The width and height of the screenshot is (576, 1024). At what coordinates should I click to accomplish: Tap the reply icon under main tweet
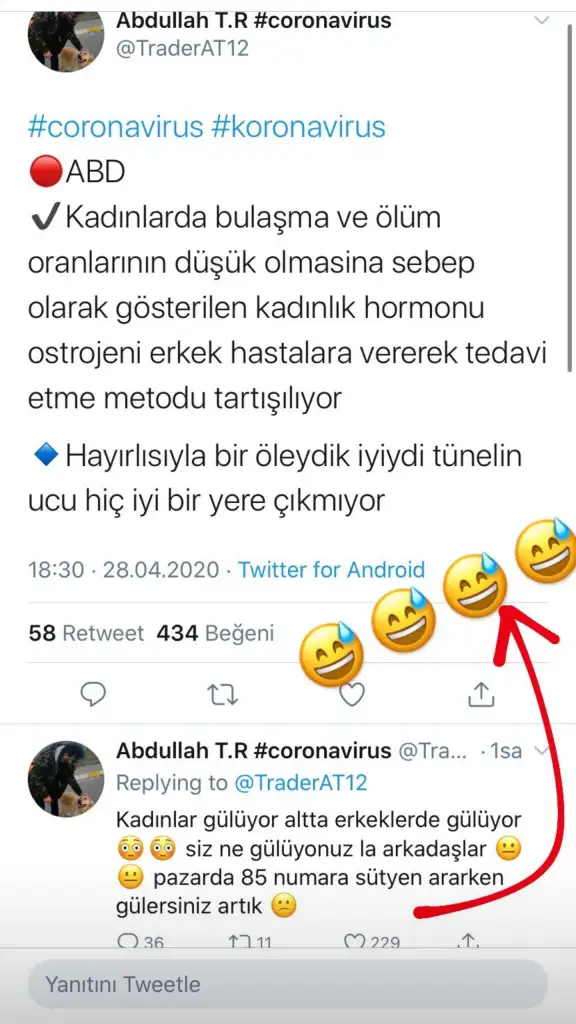93,694
